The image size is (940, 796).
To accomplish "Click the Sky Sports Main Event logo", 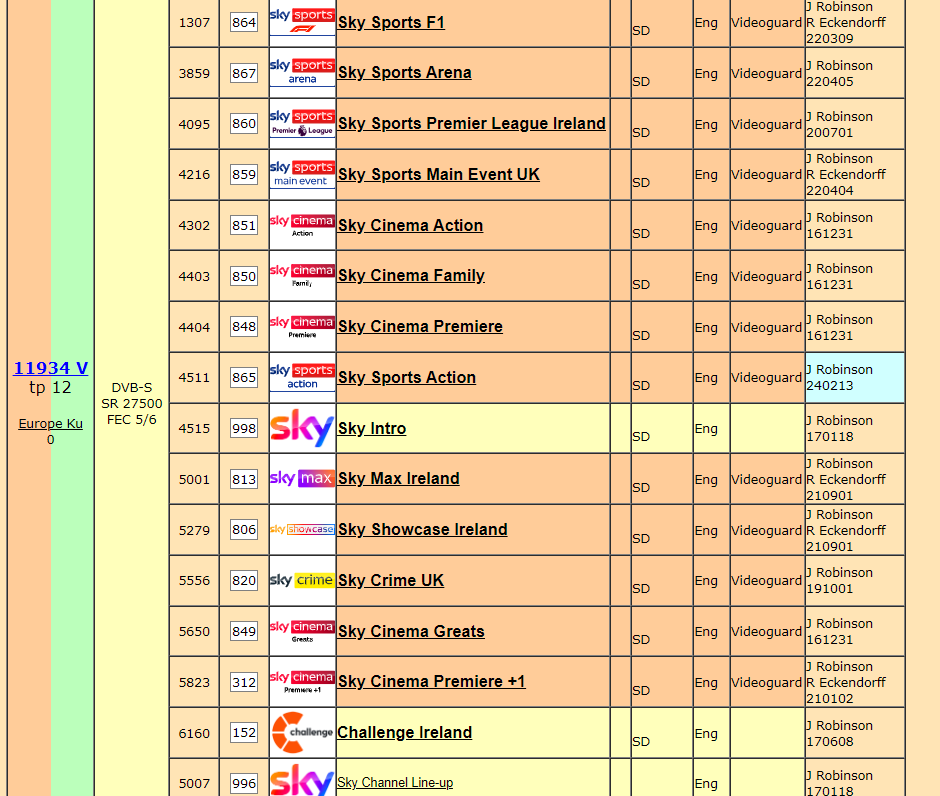I will click(x=302, y=174).
